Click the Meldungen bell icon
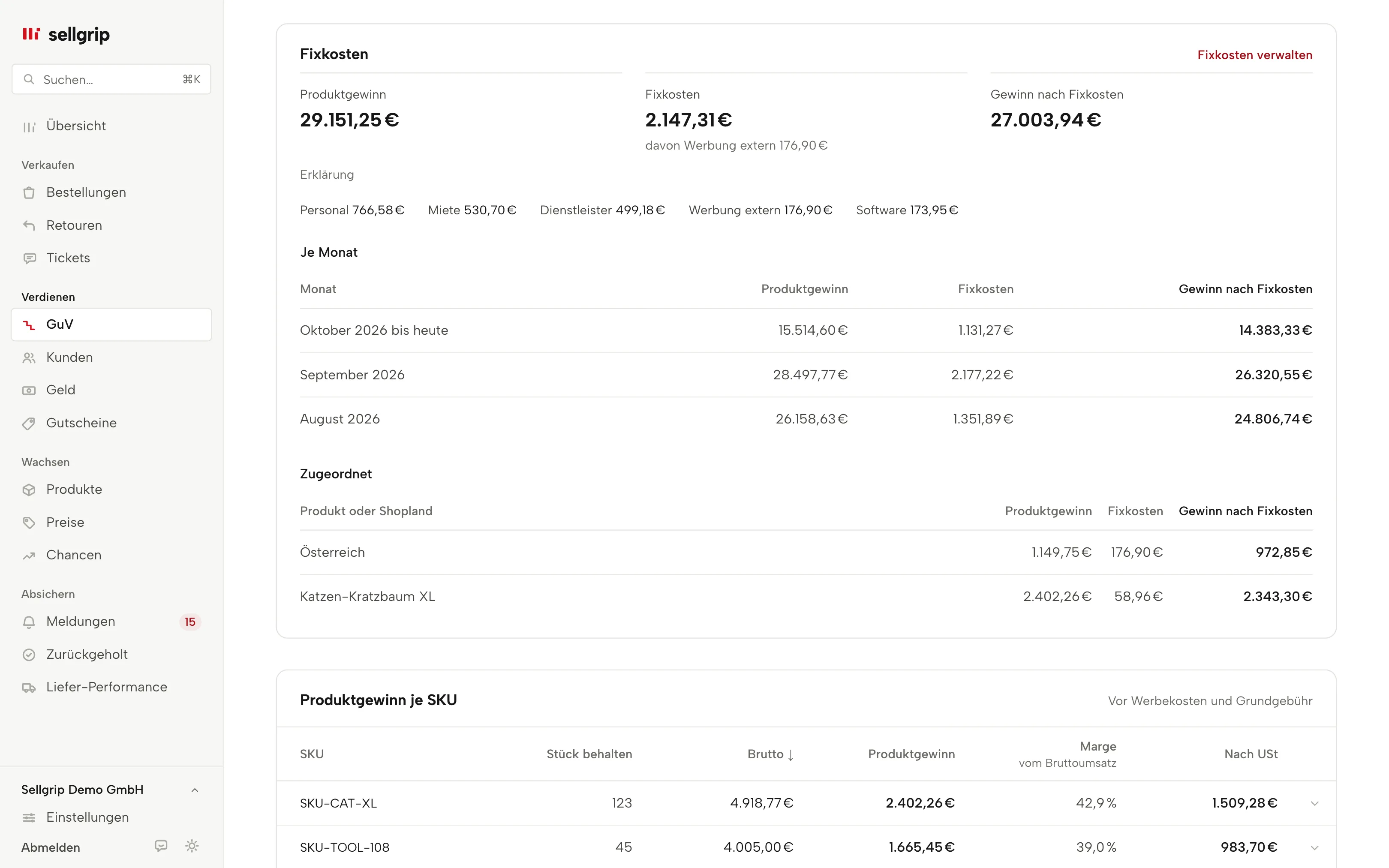Viewport: 1389px width, 868px height. tap(29, 622)
